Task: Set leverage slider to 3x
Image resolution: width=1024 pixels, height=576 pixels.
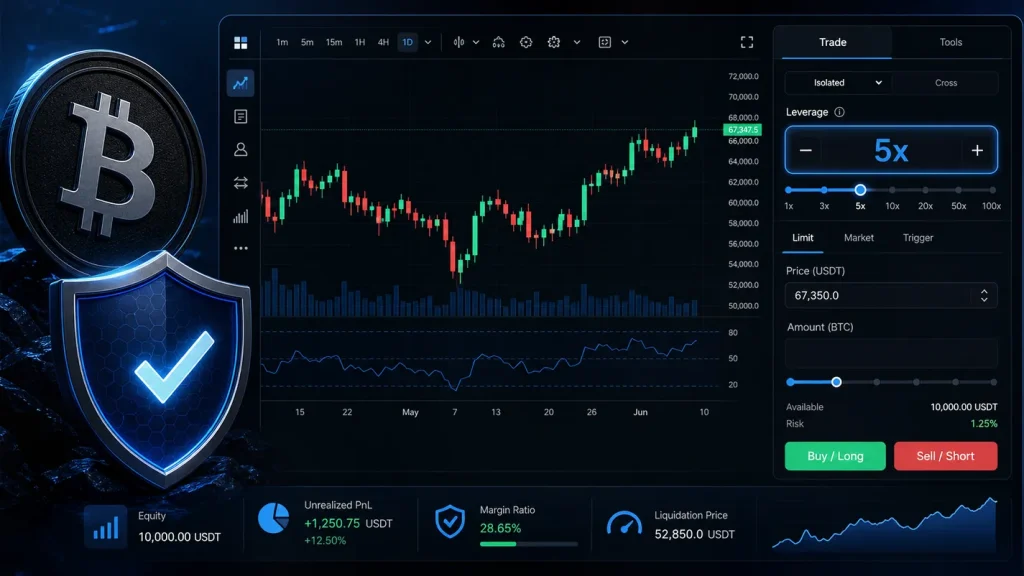Action: [x=824, y=190]
